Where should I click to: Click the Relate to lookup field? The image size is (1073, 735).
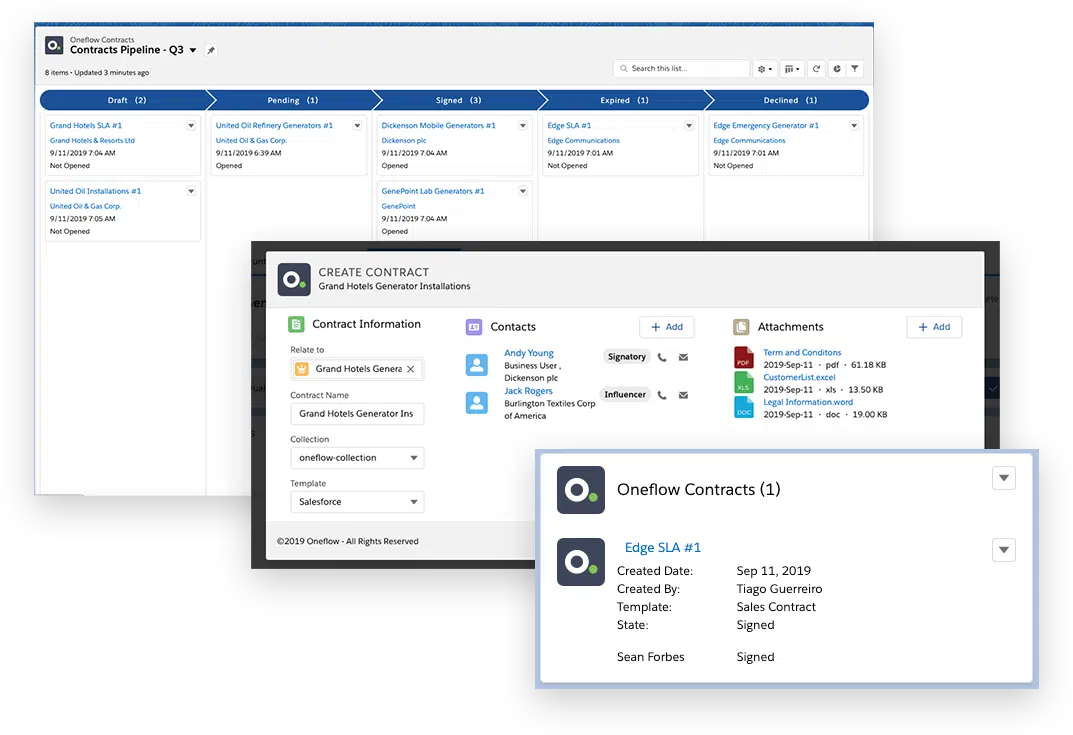pyautogui.click(x=357, y=369)
